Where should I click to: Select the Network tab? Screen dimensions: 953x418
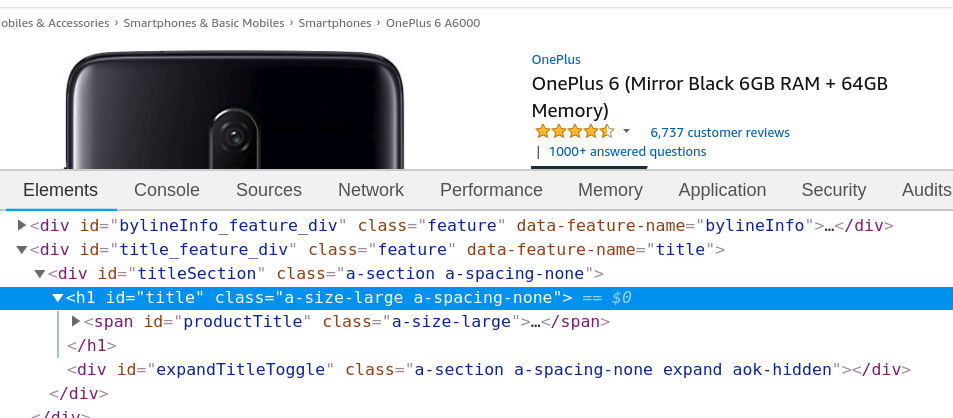pos(371,190)
